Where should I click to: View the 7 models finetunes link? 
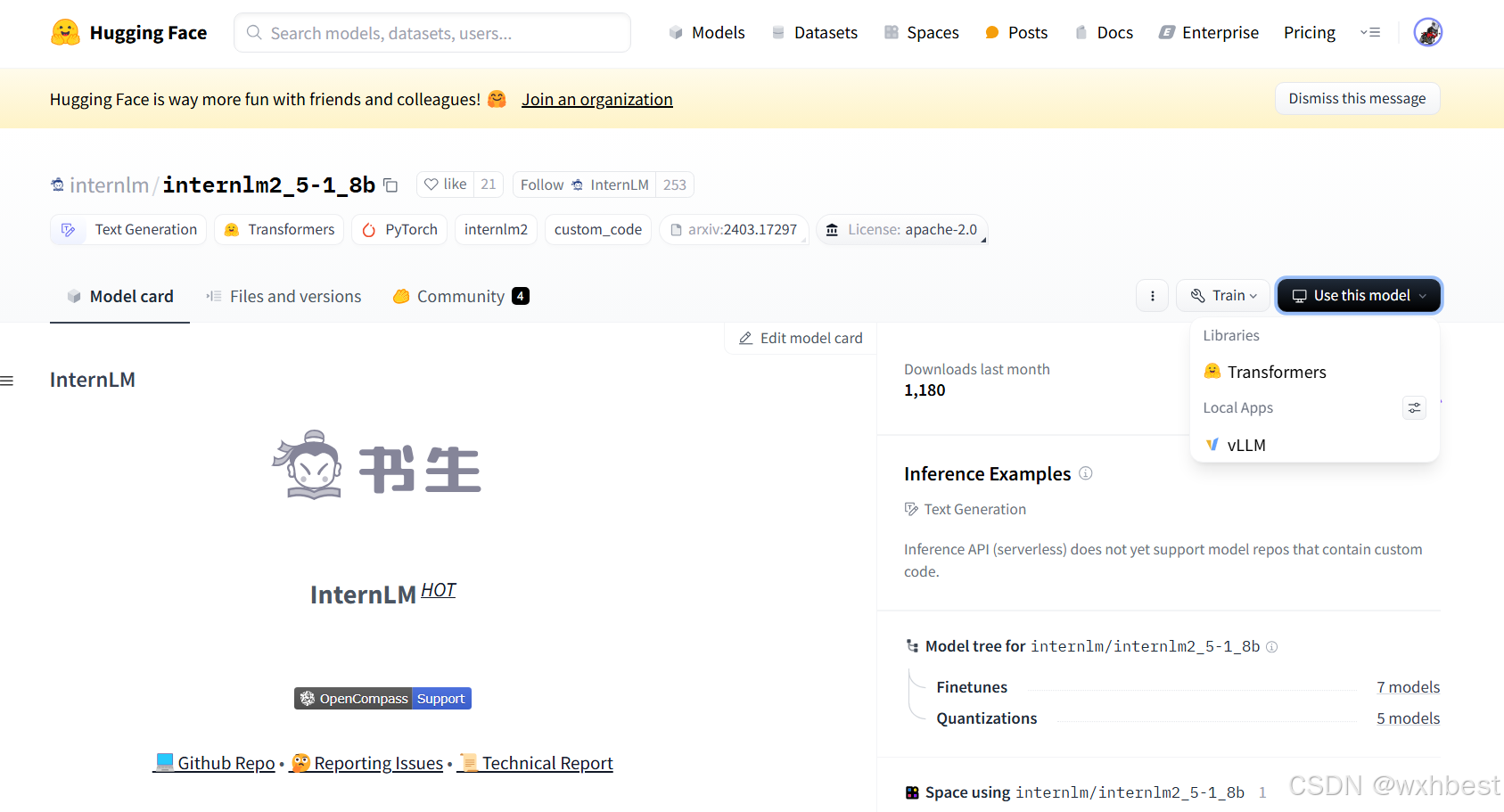point(1408,687)
